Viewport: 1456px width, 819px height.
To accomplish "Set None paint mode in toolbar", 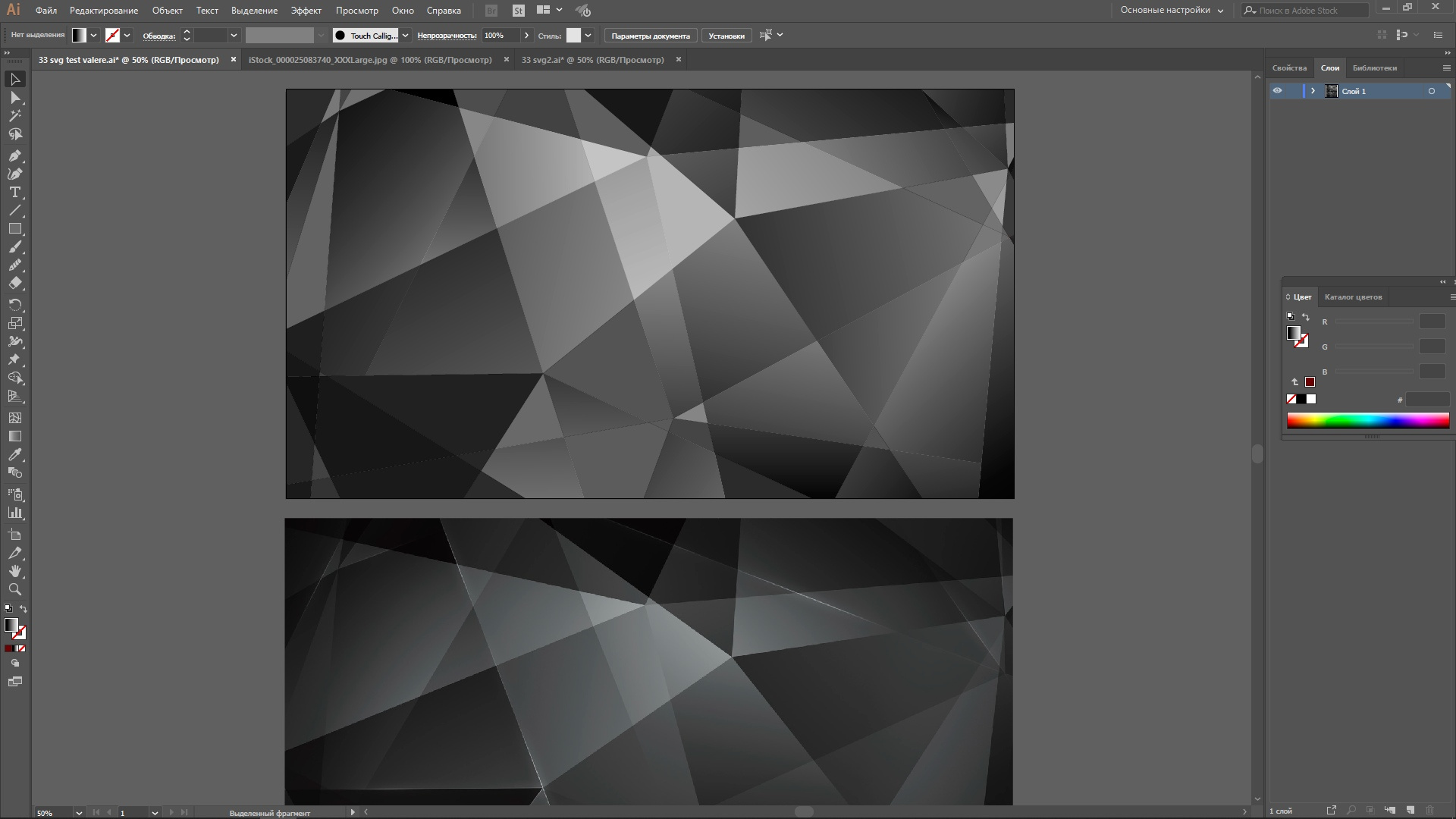I will click(x=21, y=648).
